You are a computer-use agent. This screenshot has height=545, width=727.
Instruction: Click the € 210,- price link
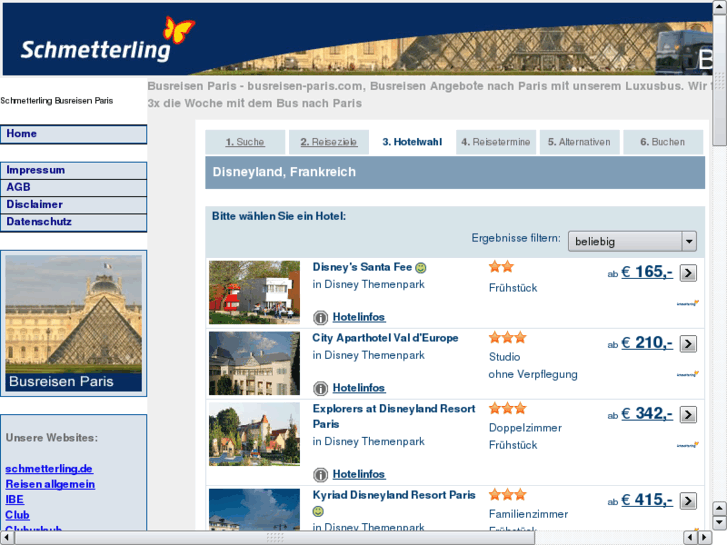pos(647,343)
